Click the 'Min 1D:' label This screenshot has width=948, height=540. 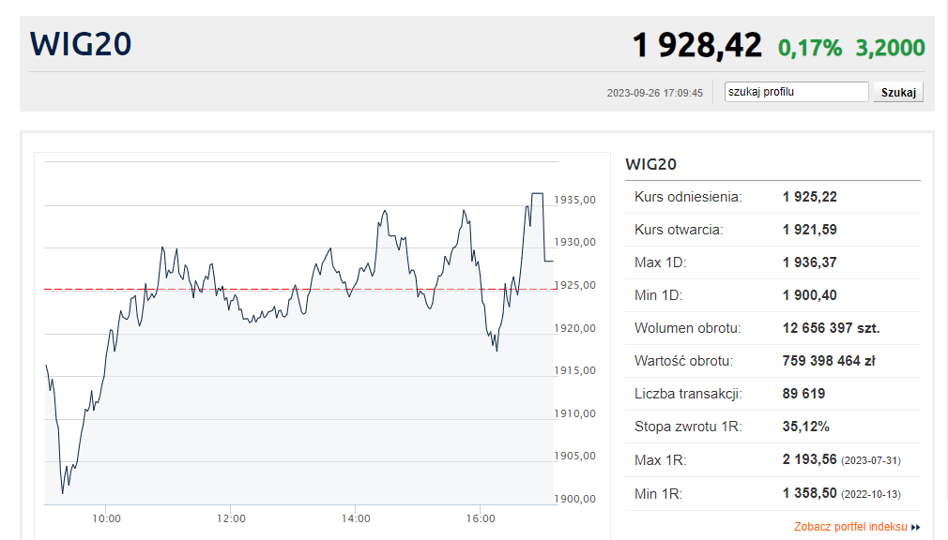click(658, 295)
